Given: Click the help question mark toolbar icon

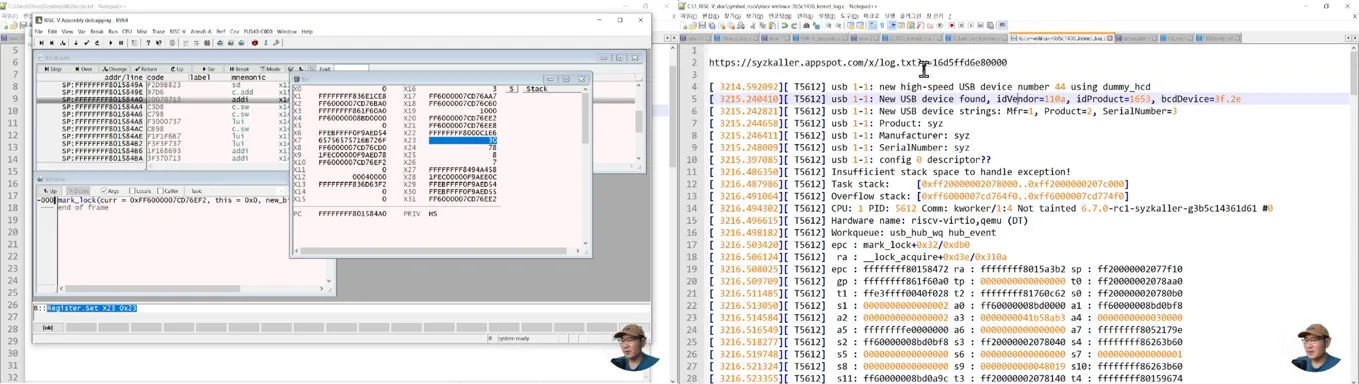Looking at the screenshot, I should pos(148,43).
